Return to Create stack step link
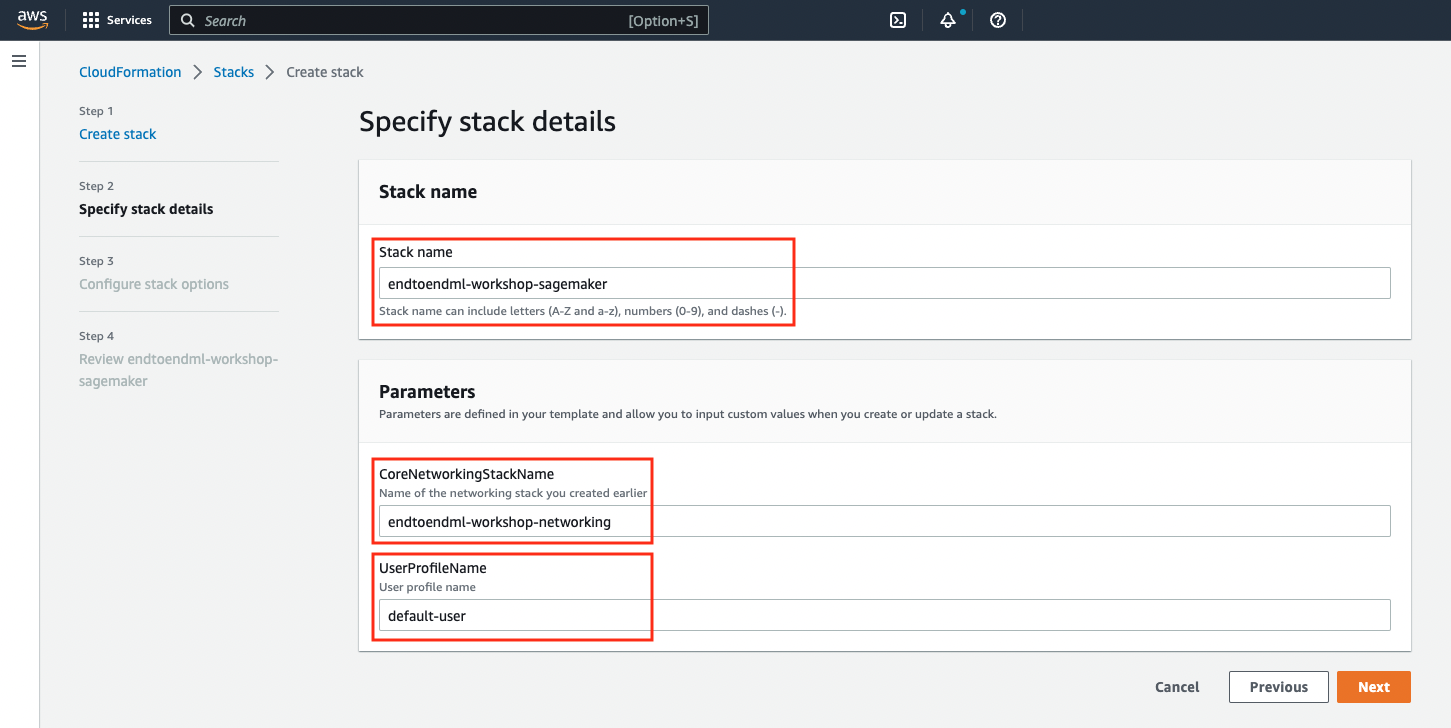Image resolution: width=1451 pixels, height=728 pixels. 118,134
